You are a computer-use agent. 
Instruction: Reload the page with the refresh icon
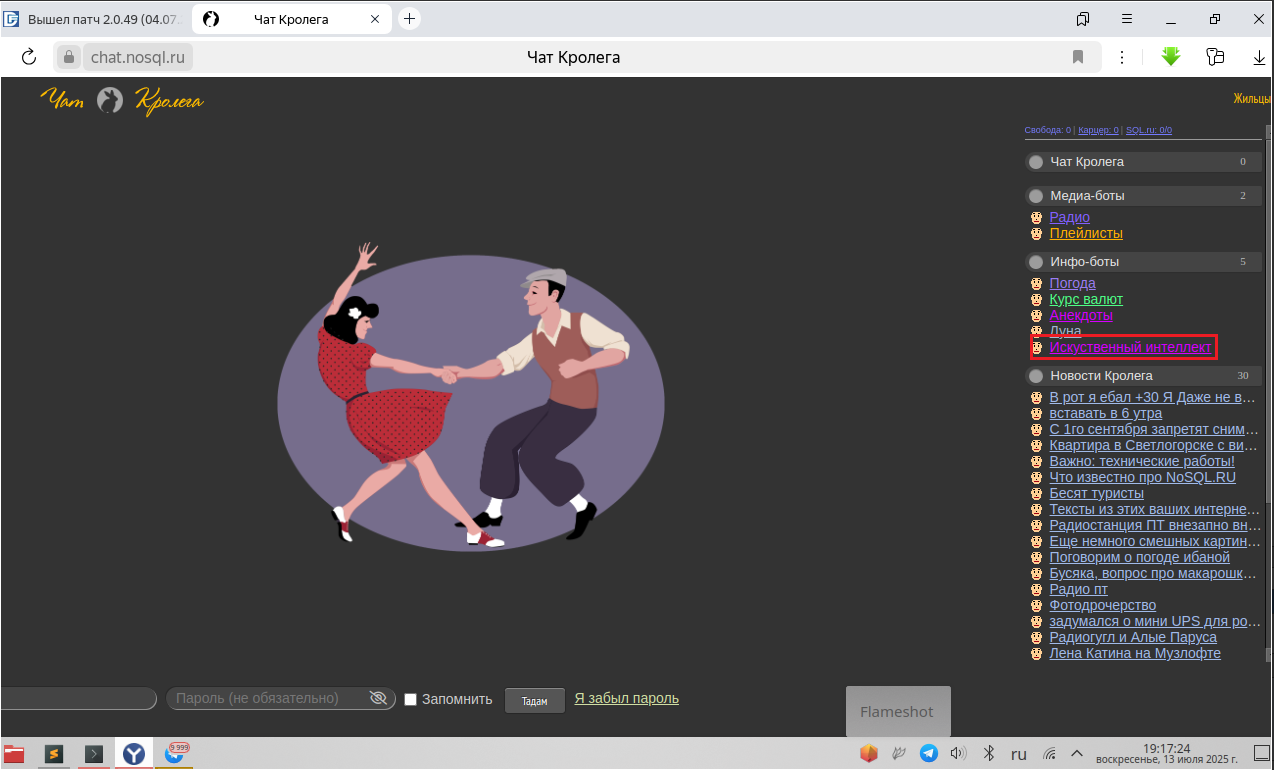click(x=29, y=57)
